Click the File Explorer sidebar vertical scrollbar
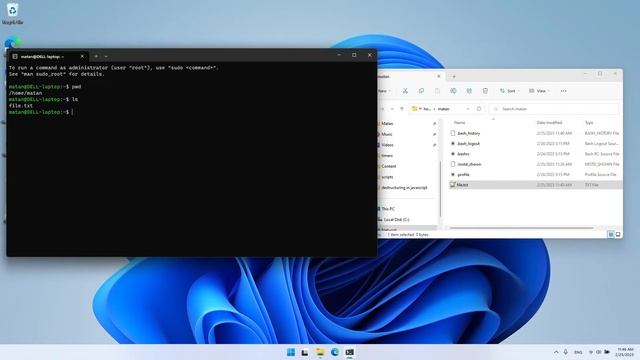 [x=440, y=189]
